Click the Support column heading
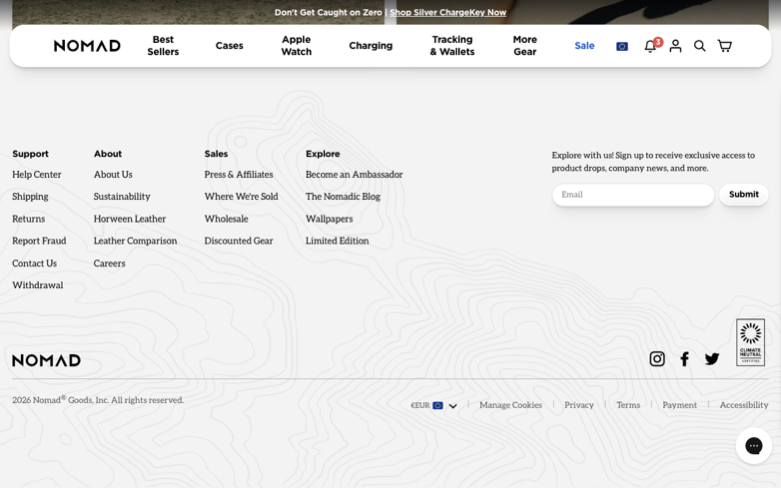The image size is (781, 488). tap(30, 154)
